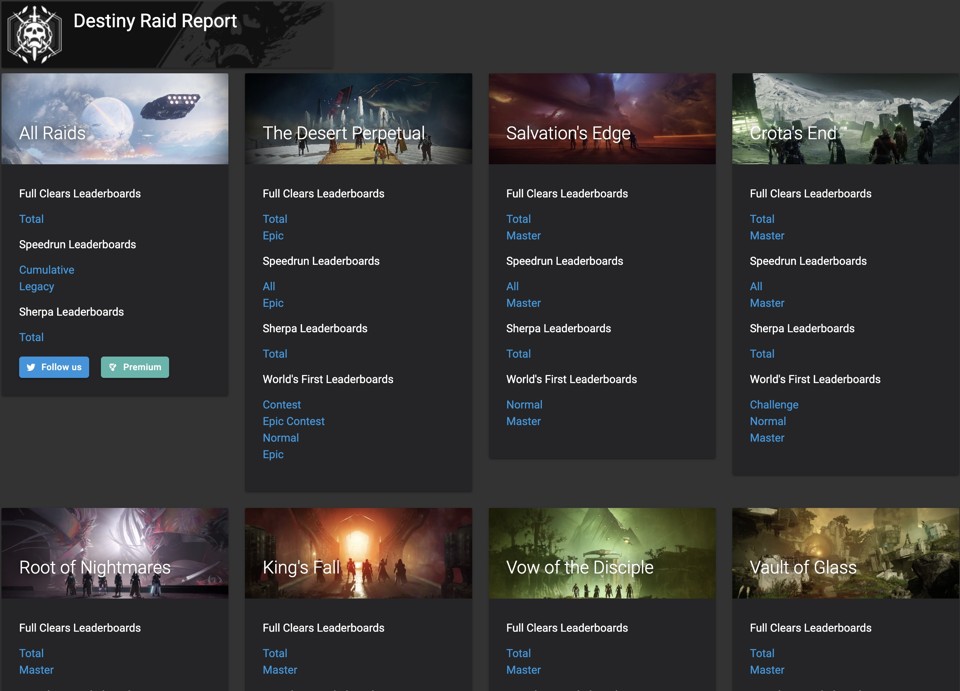Open the Salvation's Edge raid banner
960x691 pixels.
pos(602,118)
